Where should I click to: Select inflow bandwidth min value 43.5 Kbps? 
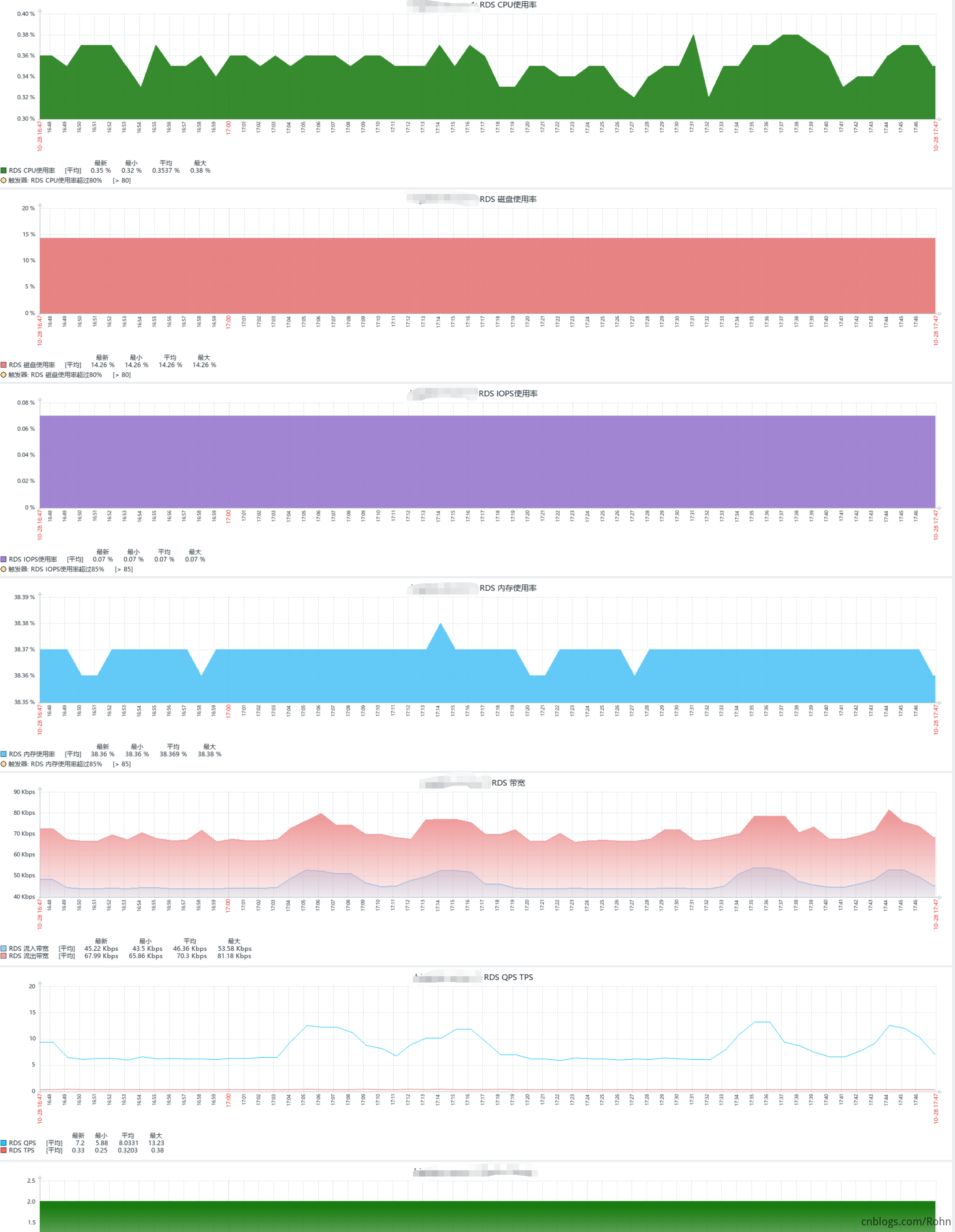click(x=147, y=949)
